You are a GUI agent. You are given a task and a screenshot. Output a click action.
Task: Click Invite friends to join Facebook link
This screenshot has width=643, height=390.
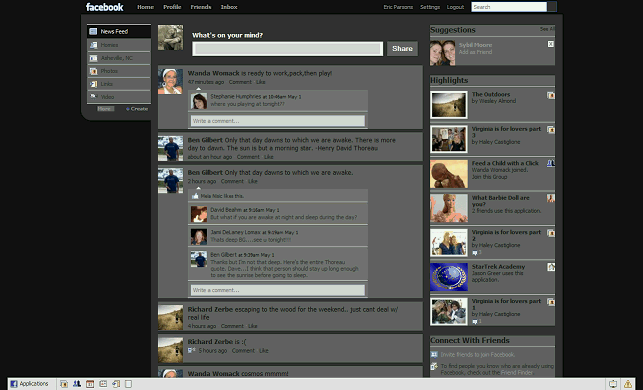(478, 355)
